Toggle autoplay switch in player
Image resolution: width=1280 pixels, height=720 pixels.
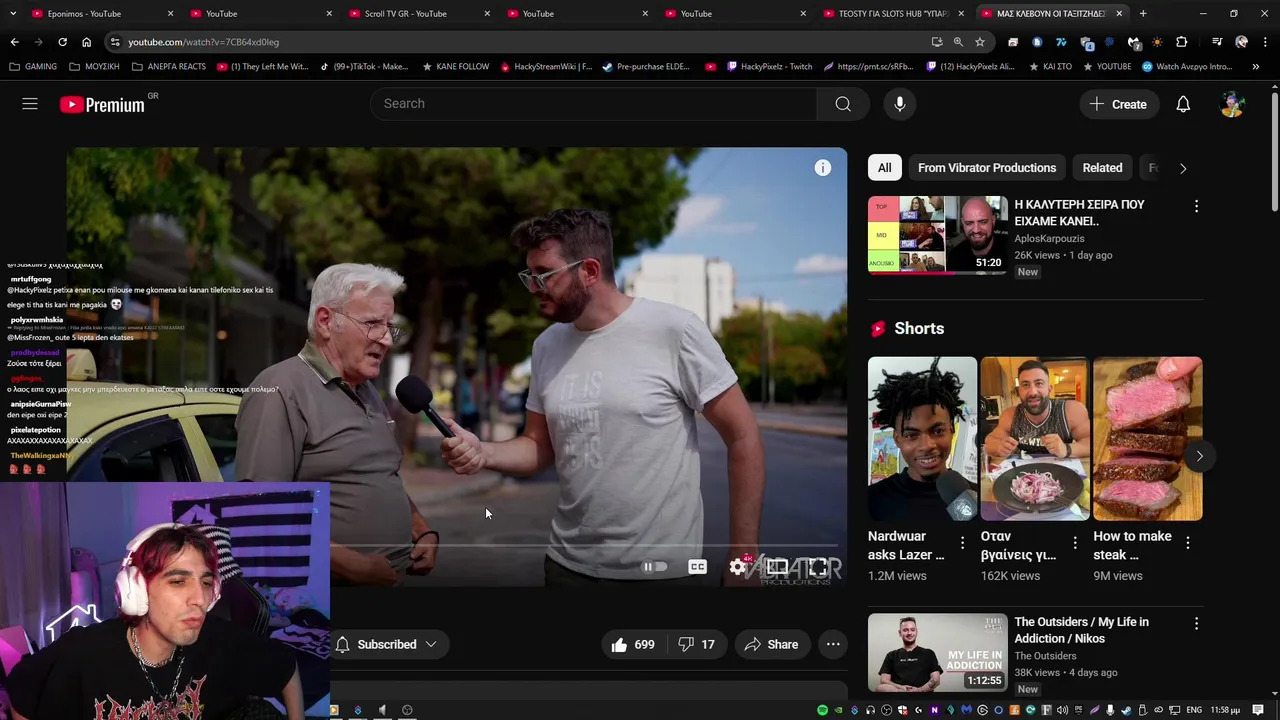point(654,567)
